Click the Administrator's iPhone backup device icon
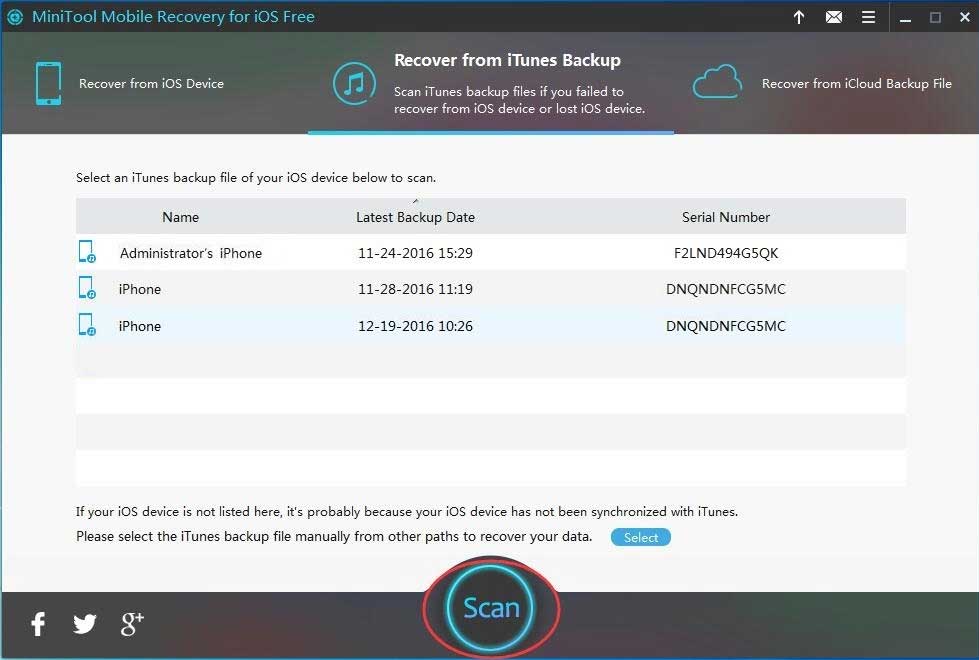Image resolution: width=979 pixels, height=660 pixels. coord(87,252)
